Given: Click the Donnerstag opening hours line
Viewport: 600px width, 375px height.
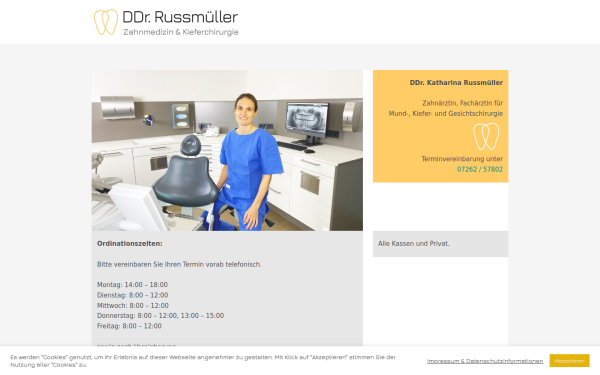Looking at the screenshot, I should coord(160,316).
